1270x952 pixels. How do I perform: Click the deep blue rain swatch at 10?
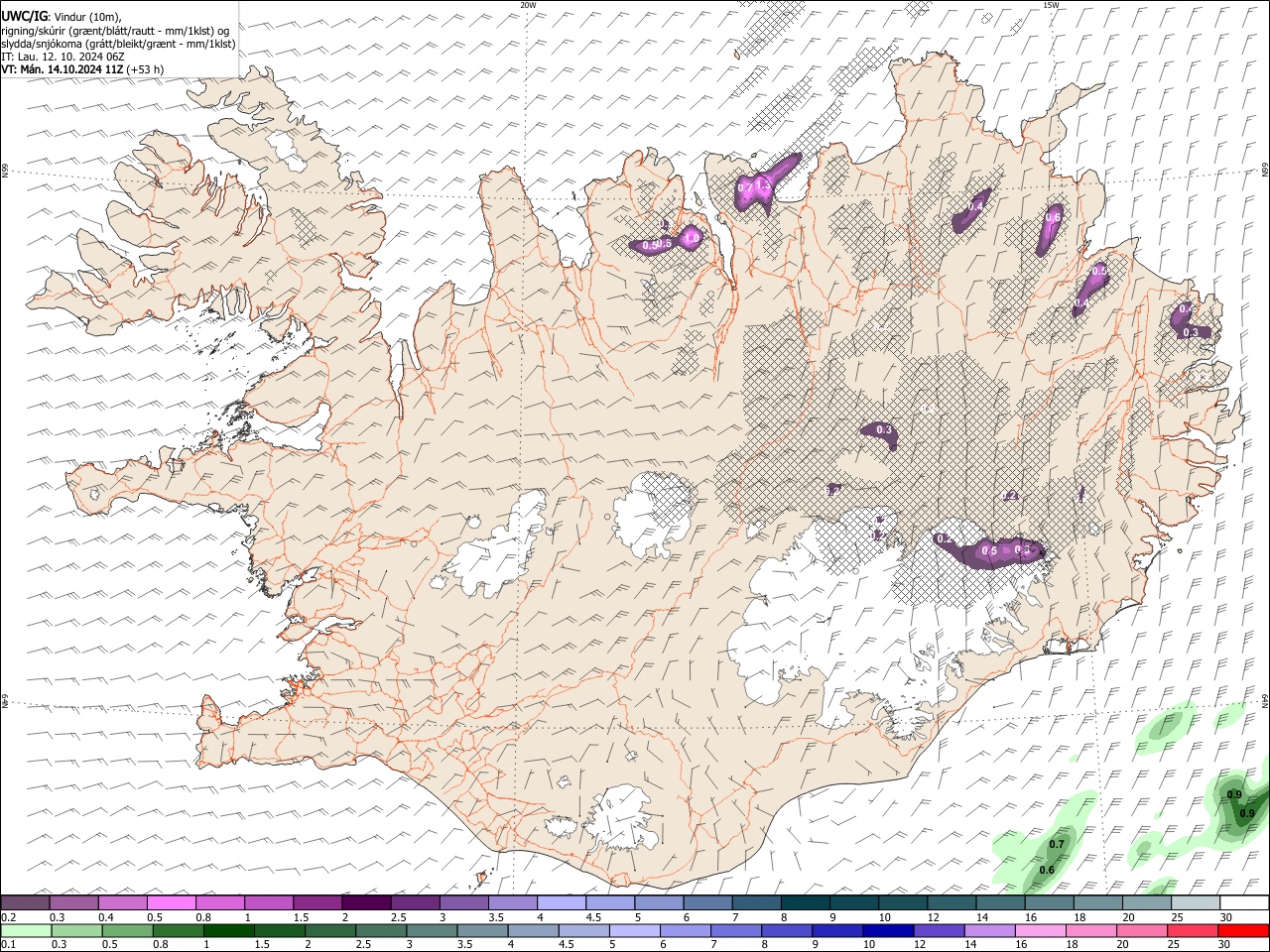pyautogui.click(x=887, y=930)
